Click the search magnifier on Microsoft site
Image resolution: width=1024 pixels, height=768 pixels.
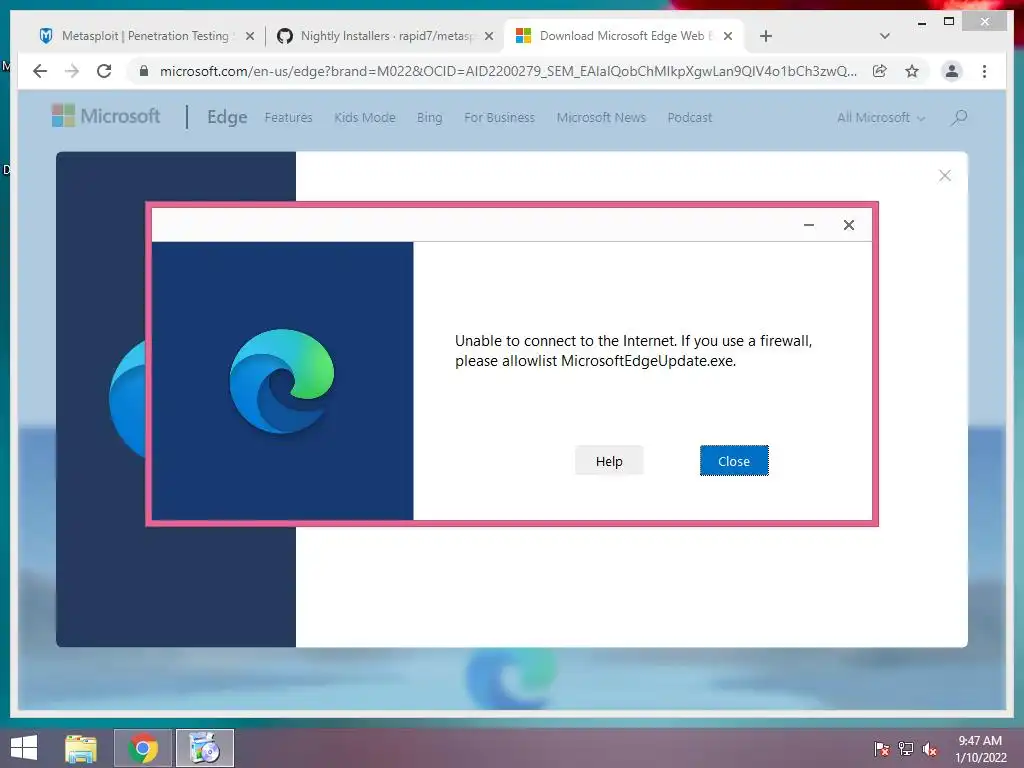(x=958, y=118)
